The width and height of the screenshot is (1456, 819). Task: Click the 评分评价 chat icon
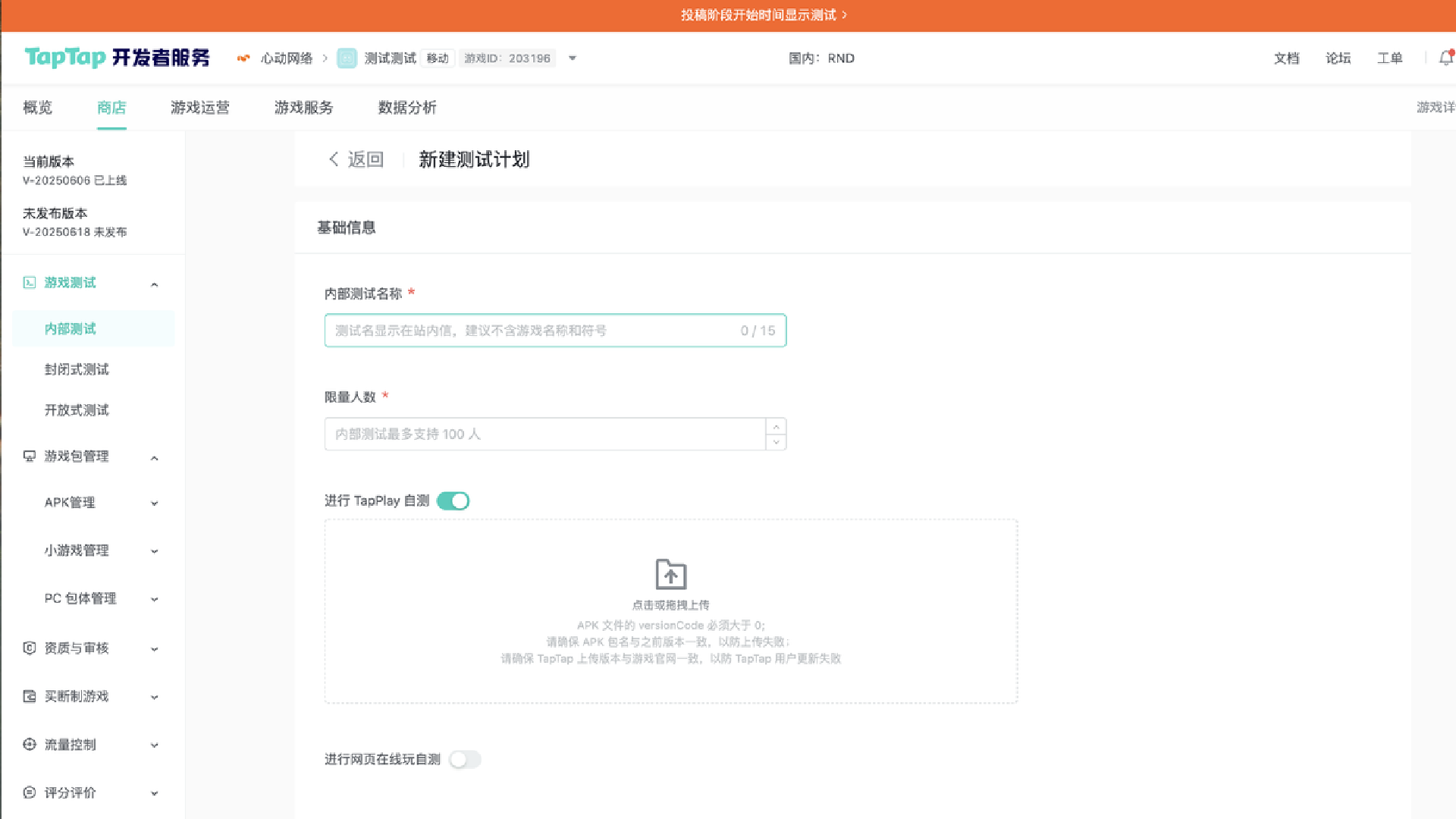point(30,792)
